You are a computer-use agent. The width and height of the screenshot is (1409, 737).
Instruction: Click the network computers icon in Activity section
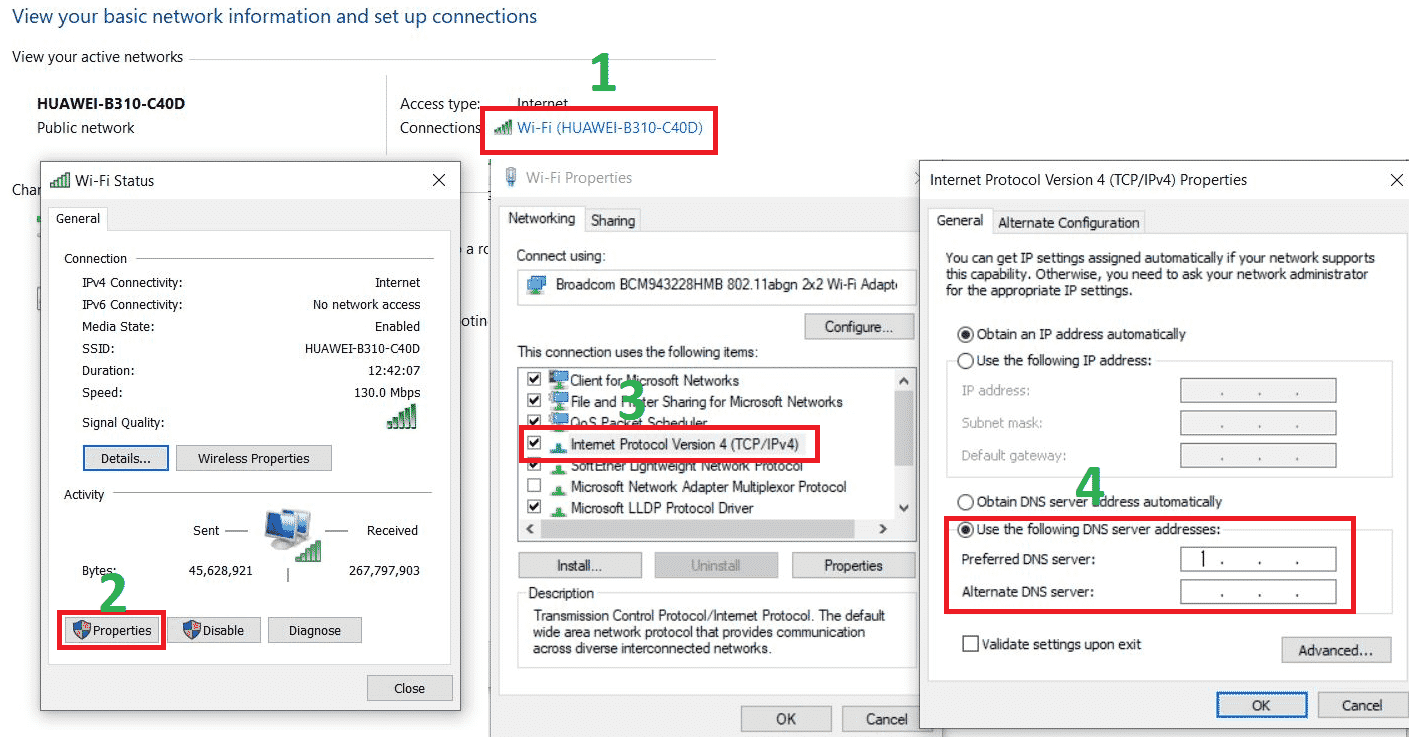(293, 535)
